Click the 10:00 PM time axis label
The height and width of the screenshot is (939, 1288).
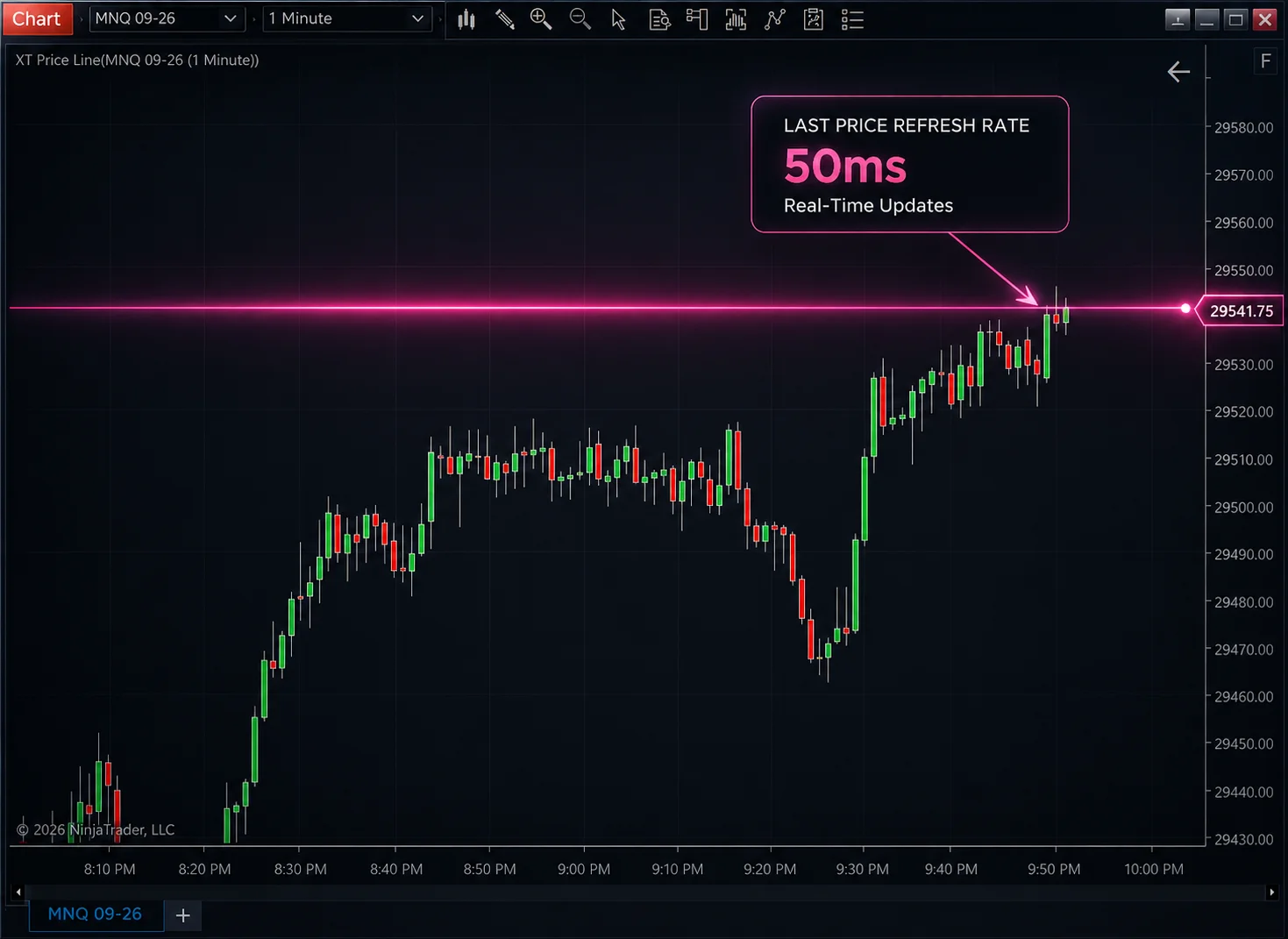tap(1154, 869)
